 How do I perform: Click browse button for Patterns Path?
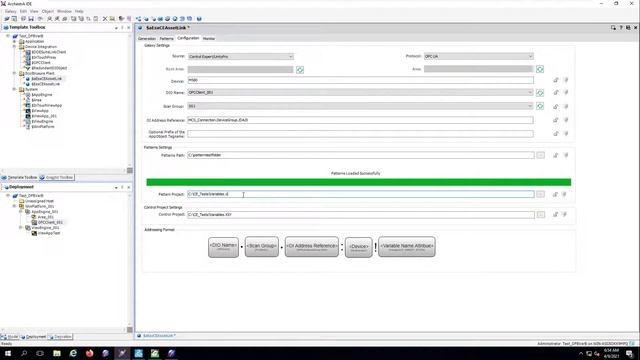point(540,155)
